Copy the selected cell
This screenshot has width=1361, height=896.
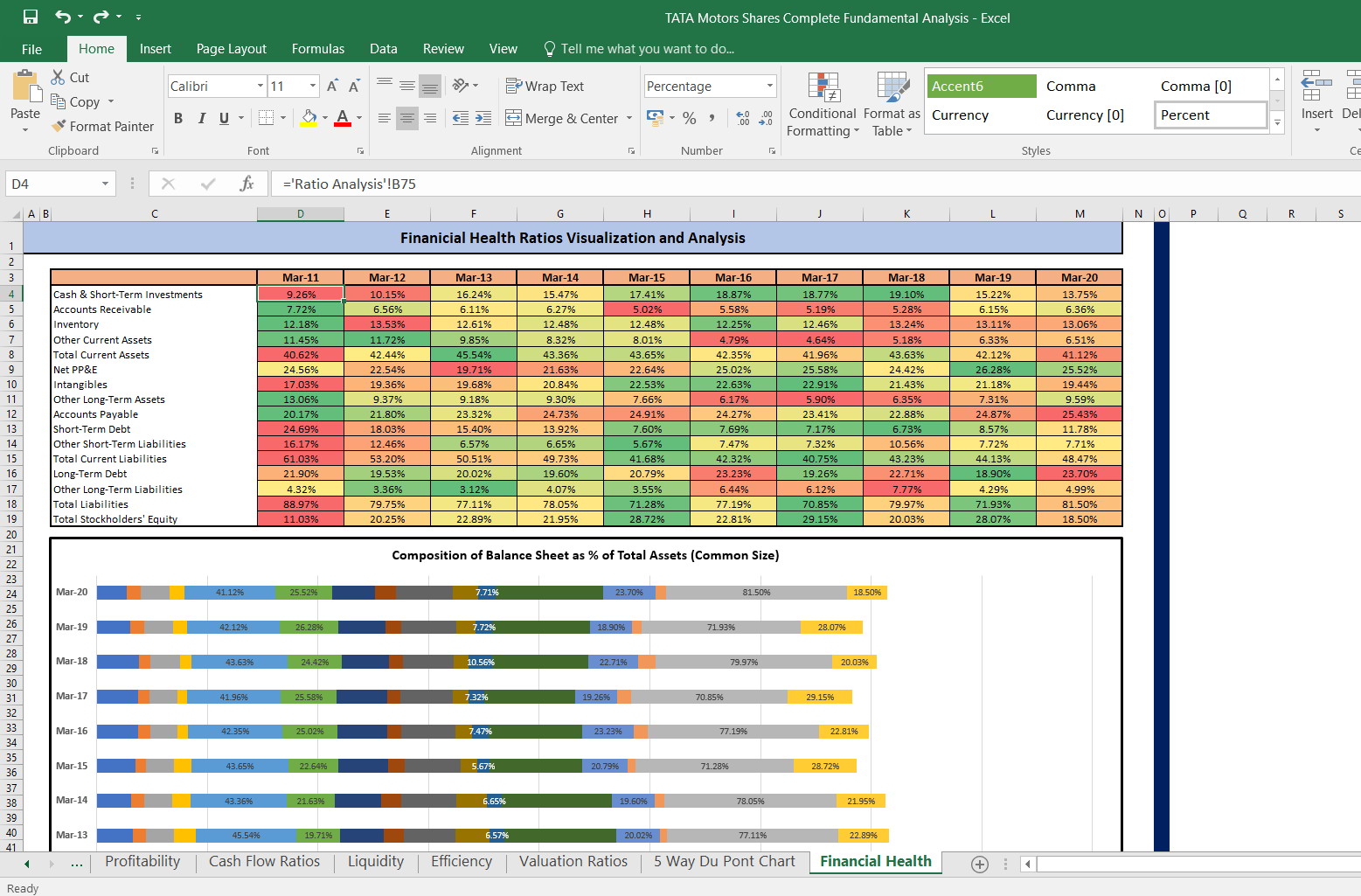[75, 101]
